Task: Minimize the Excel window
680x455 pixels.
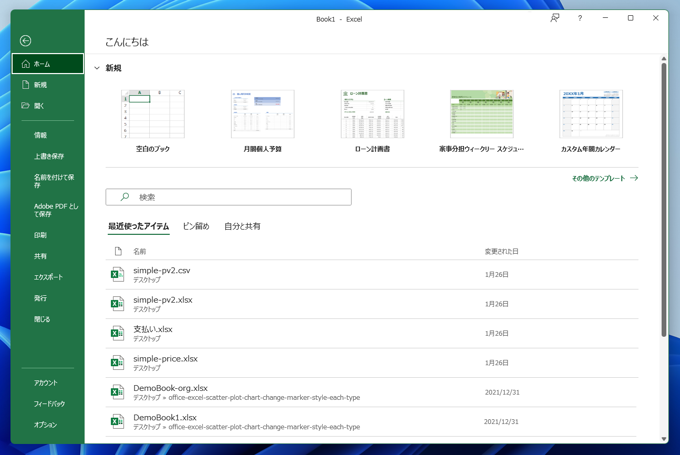Action: click(605, 18)
